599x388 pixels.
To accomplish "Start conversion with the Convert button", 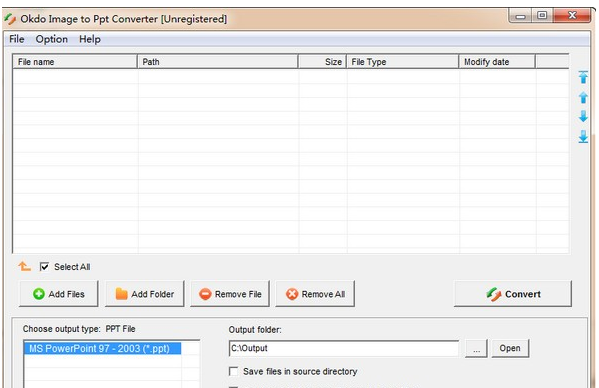I will [513, 294].
